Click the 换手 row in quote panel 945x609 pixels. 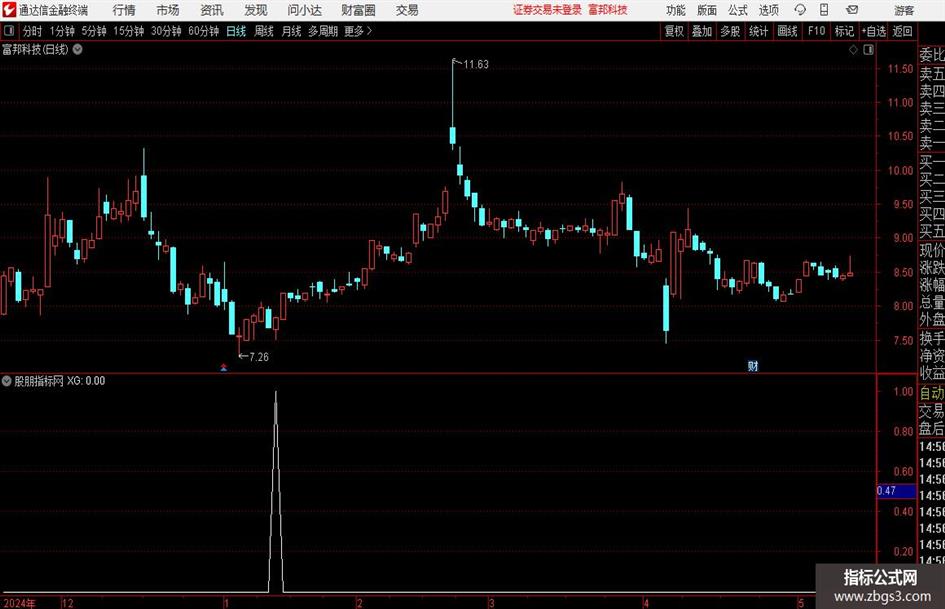tap(932, 338)
